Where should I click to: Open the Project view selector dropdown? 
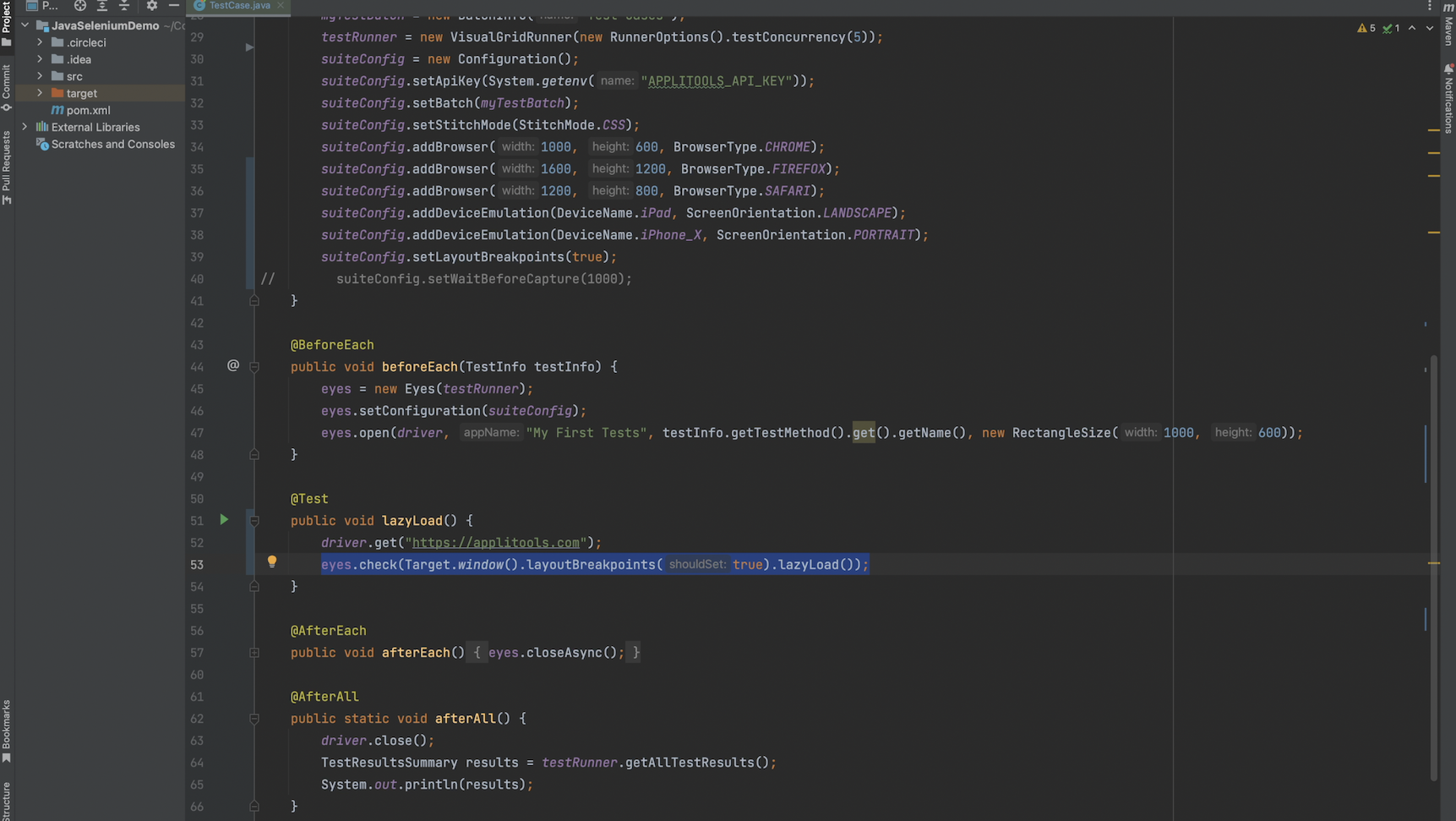tap(42, 5)
